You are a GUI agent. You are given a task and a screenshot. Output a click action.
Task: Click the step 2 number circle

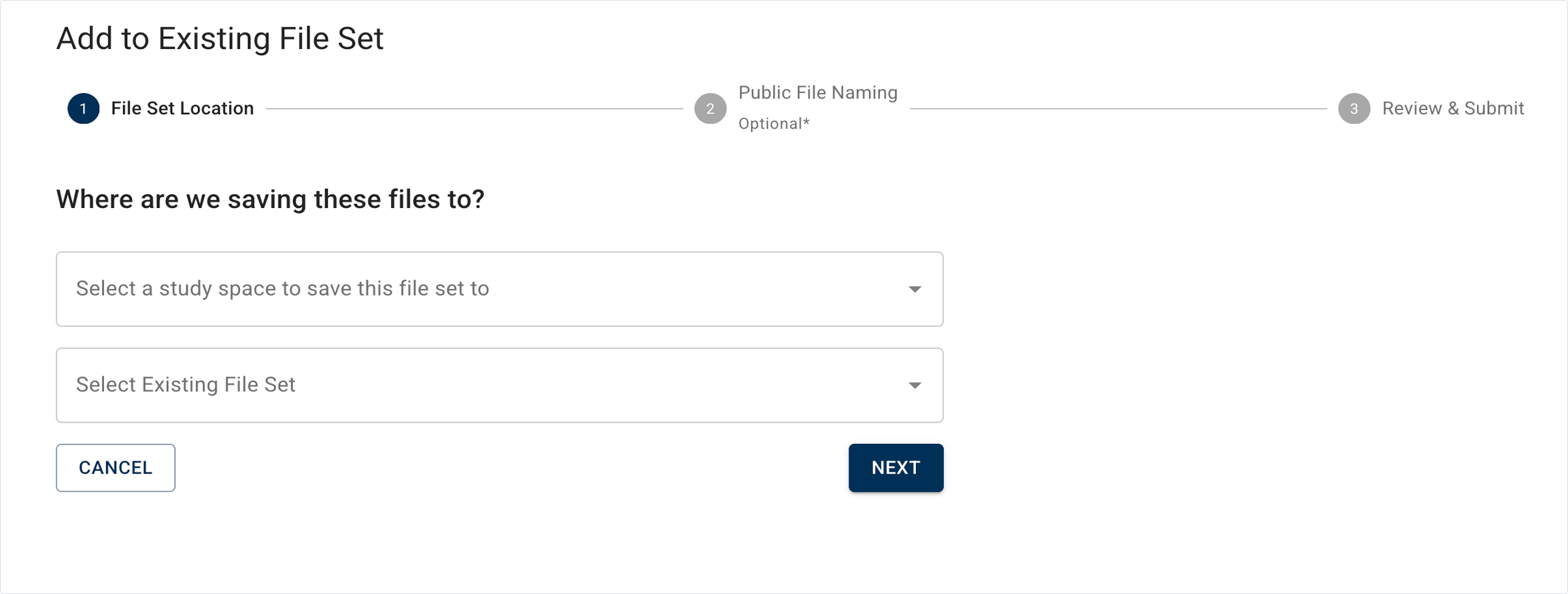point(710,109)
